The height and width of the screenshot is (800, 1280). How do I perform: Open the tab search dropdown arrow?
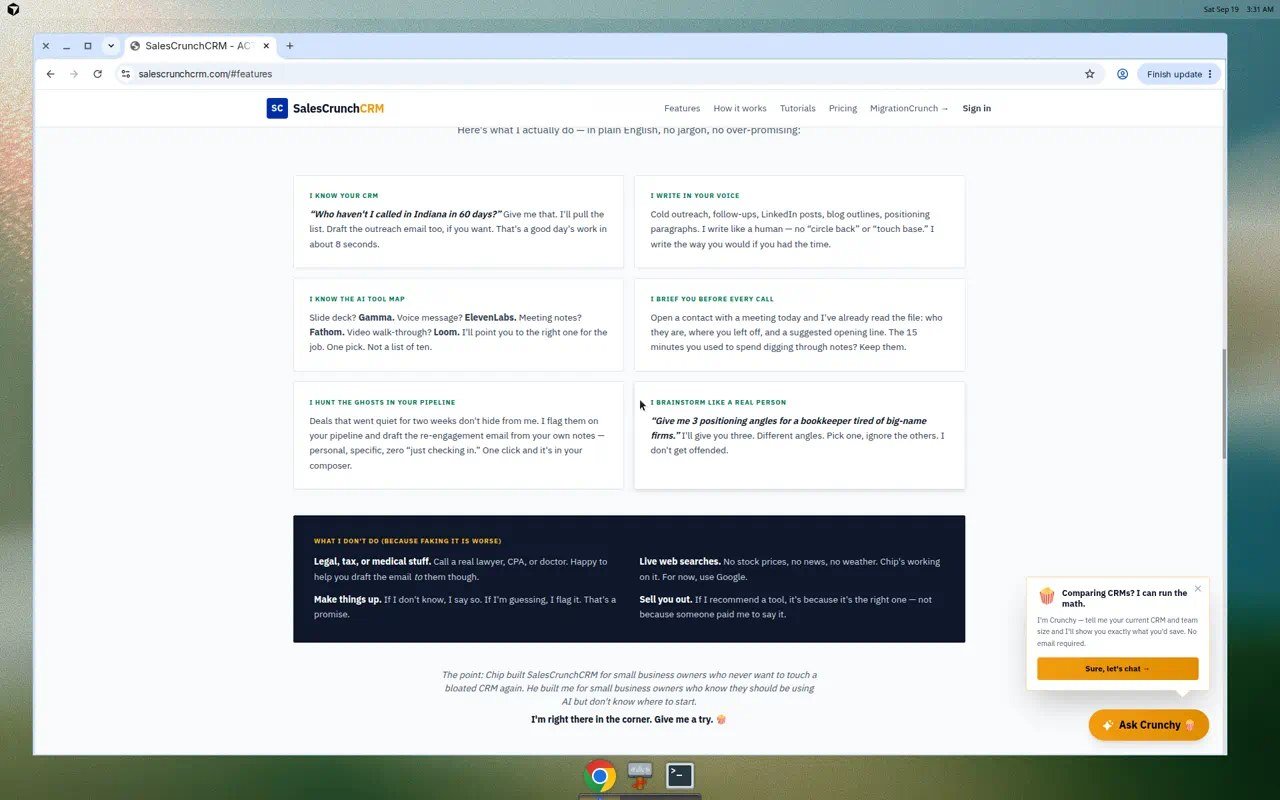point(111,46)
